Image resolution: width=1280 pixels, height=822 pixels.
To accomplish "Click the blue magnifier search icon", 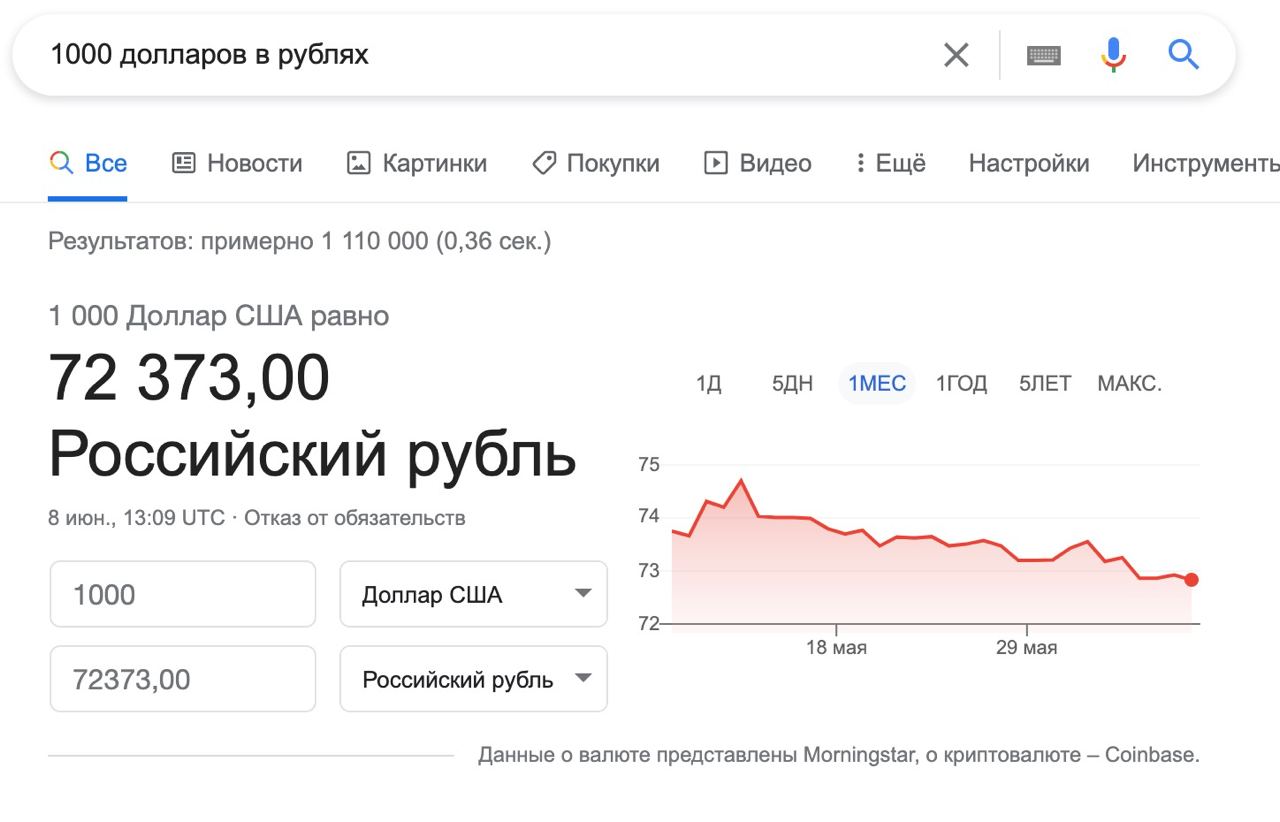I will pos(1183,54).
